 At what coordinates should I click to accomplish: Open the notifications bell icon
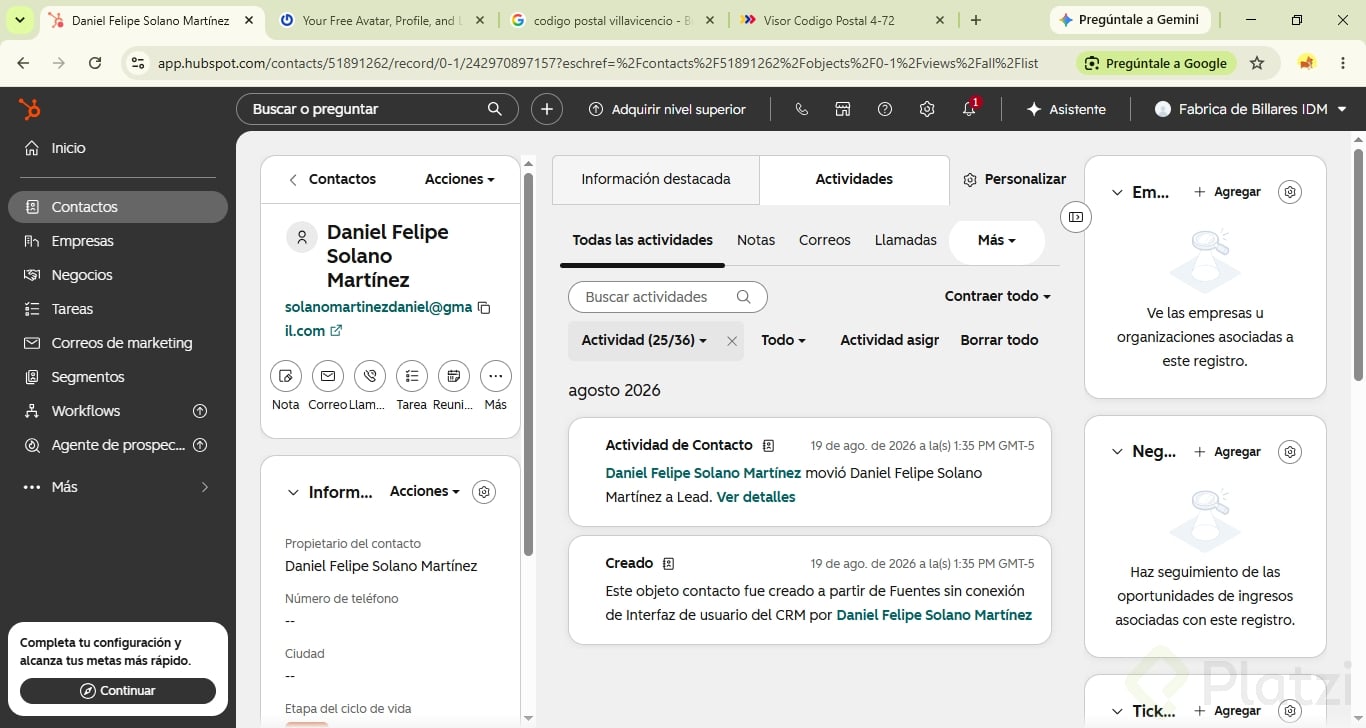click(x=969, y=109)
